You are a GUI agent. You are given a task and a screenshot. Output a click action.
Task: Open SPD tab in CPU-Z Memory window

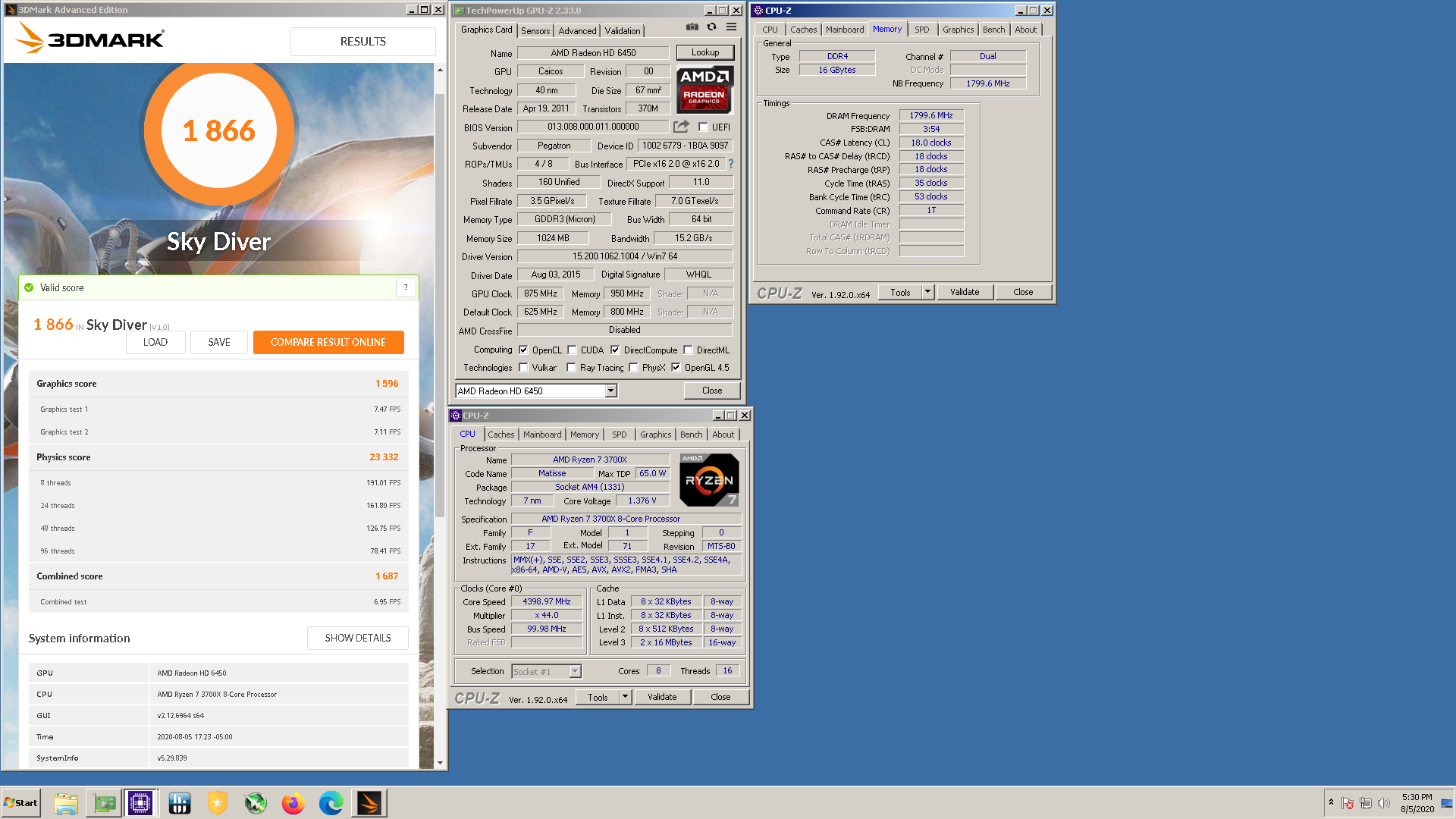[921, 30]
